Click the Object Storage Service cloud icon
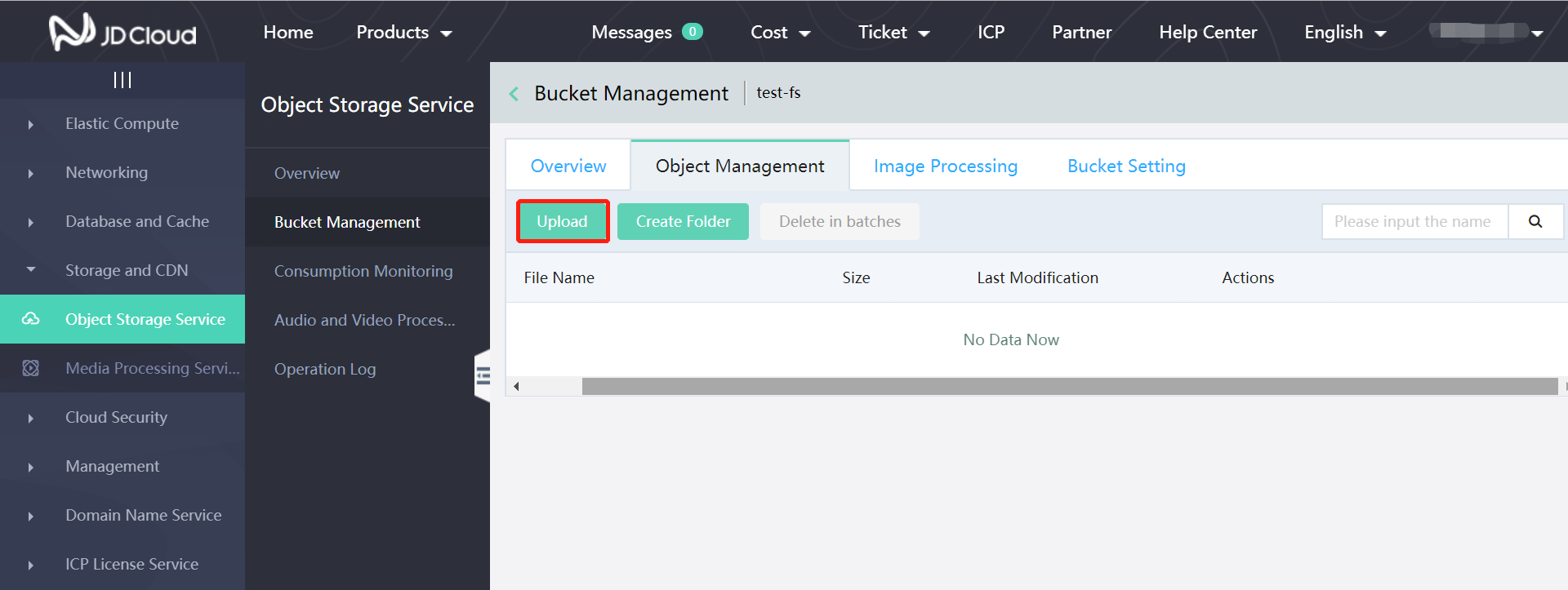1568x590 pixels. coord(31,319)
